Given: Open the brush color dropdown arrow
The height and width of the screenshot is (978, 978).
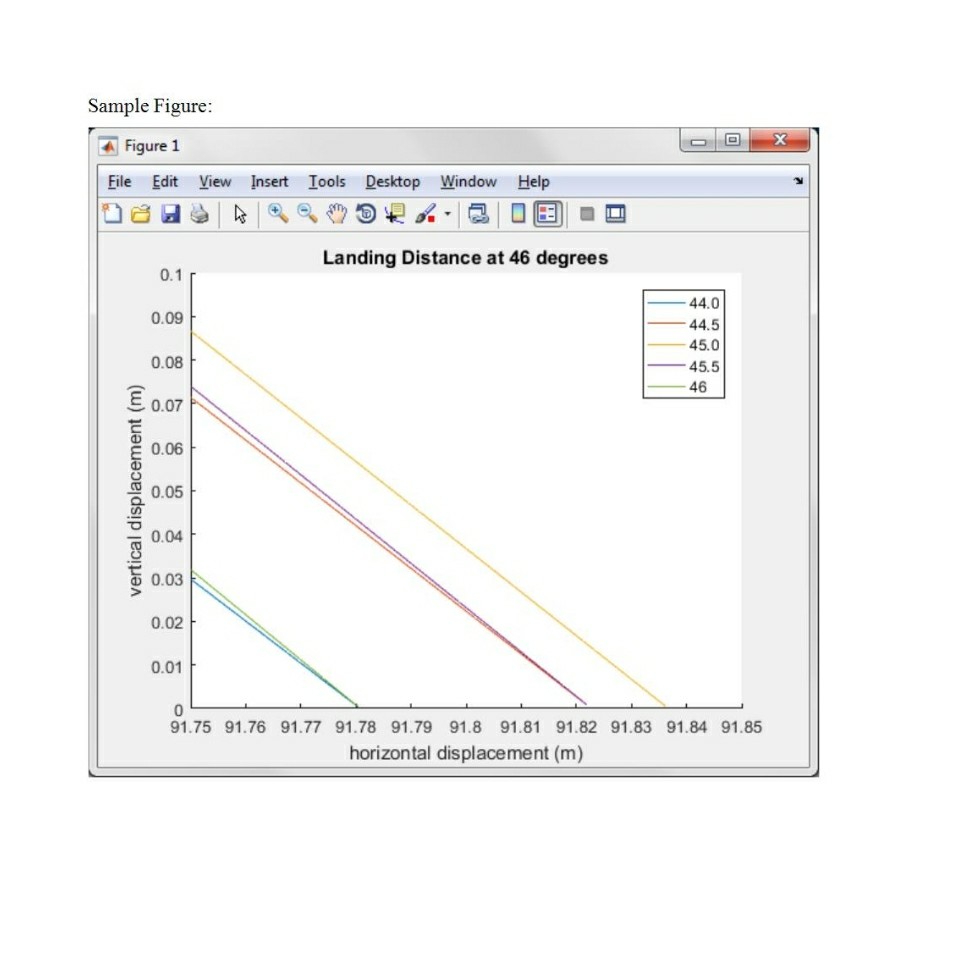Looking at the screenshot, I should tap(449, 213).
